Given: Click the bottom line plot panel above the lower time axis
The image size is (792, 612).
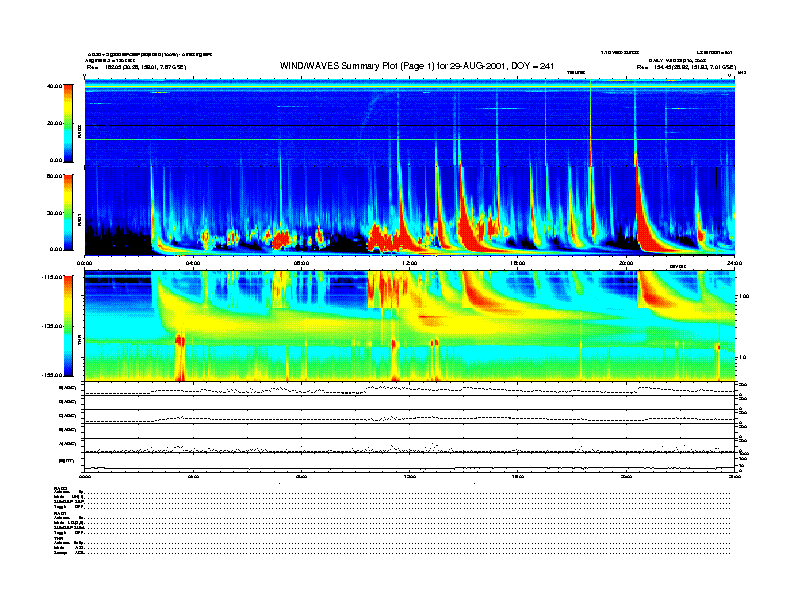Looking at the screenshot, I should (x=410, y=462).
